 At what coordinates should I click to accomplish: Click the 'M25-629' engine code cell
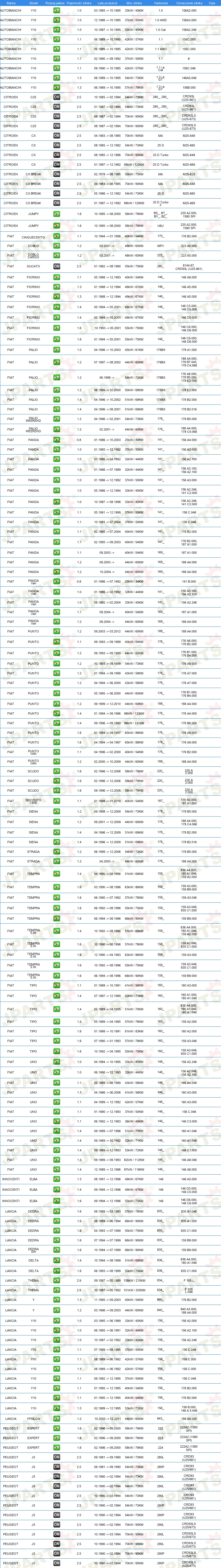coord(189,174)
